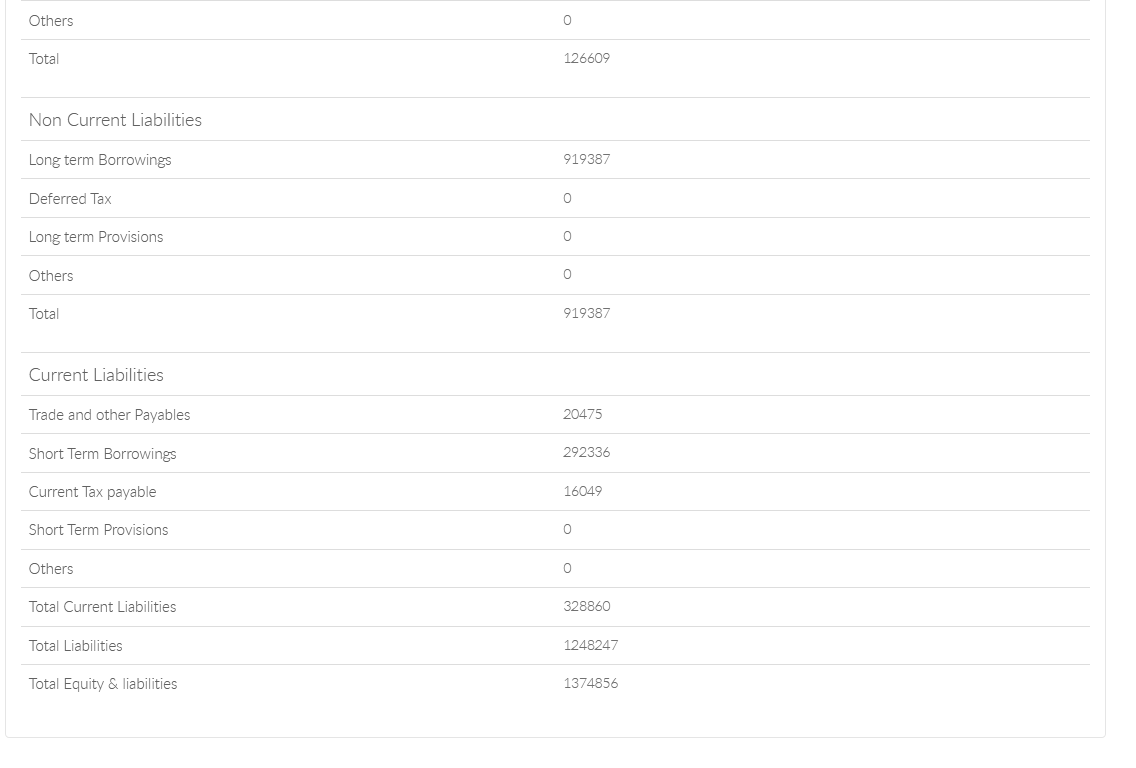Image resolution: width=1136 pixels, height=768 pixels.
Task: Click the Short Term Borrowings label
Action: click(x=102, y=454)
